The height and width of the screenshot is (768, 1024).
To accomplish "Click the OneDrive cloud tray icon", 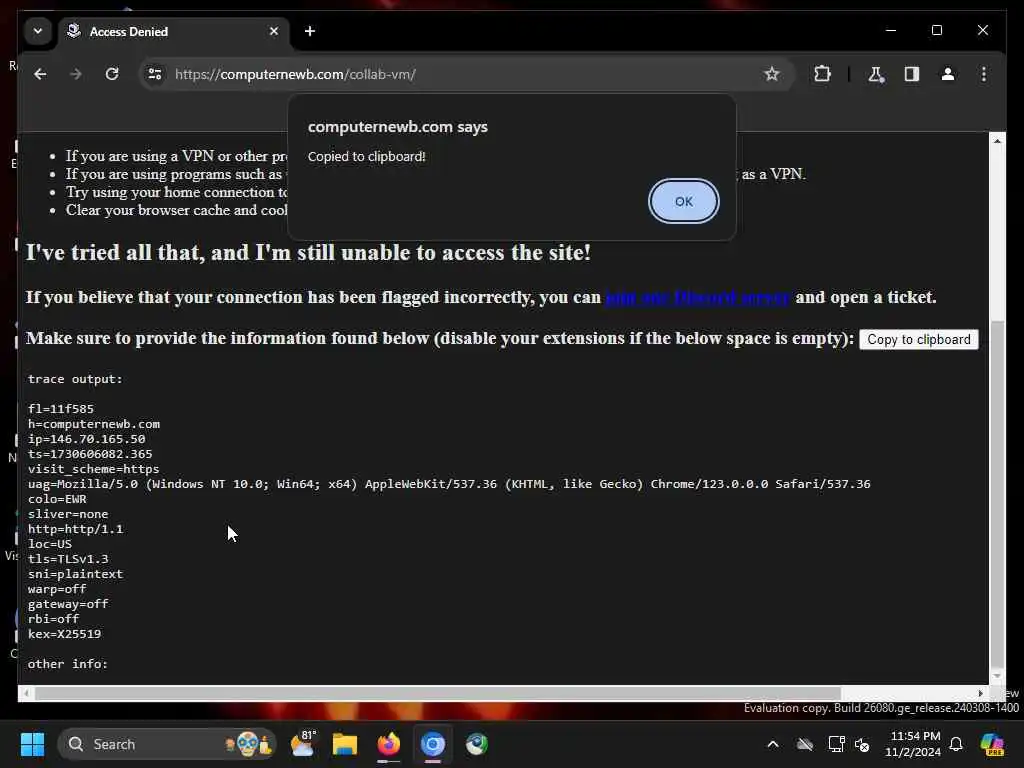I will click(805, 744).
